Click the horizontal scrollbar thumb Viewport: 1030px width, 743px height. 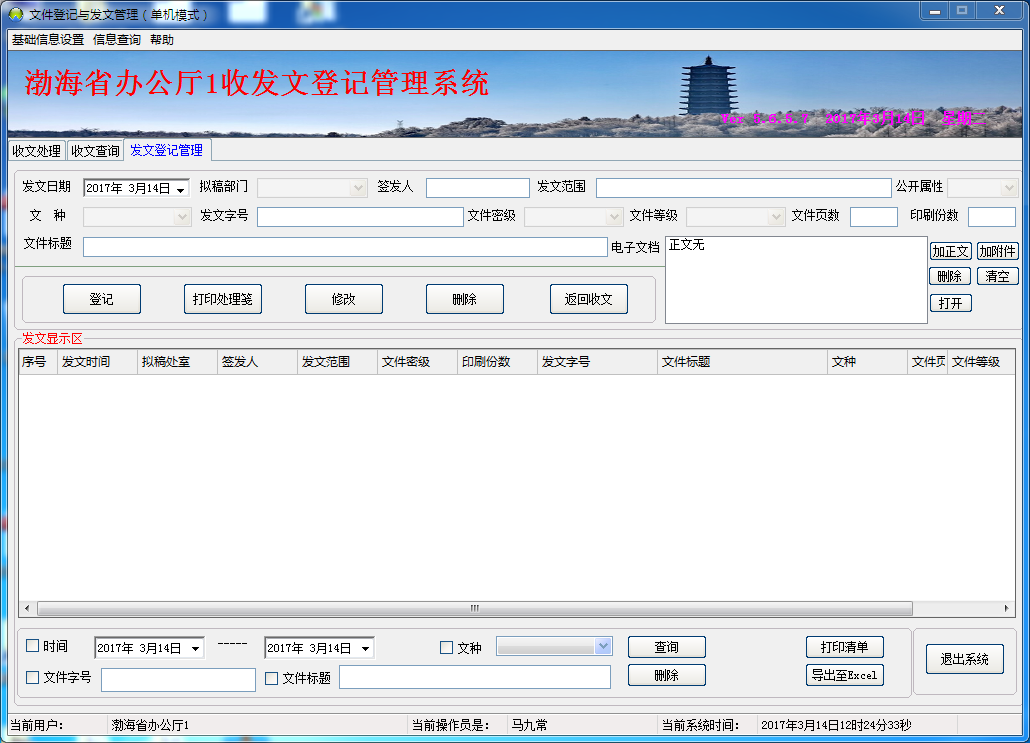[x=475, y=608]
